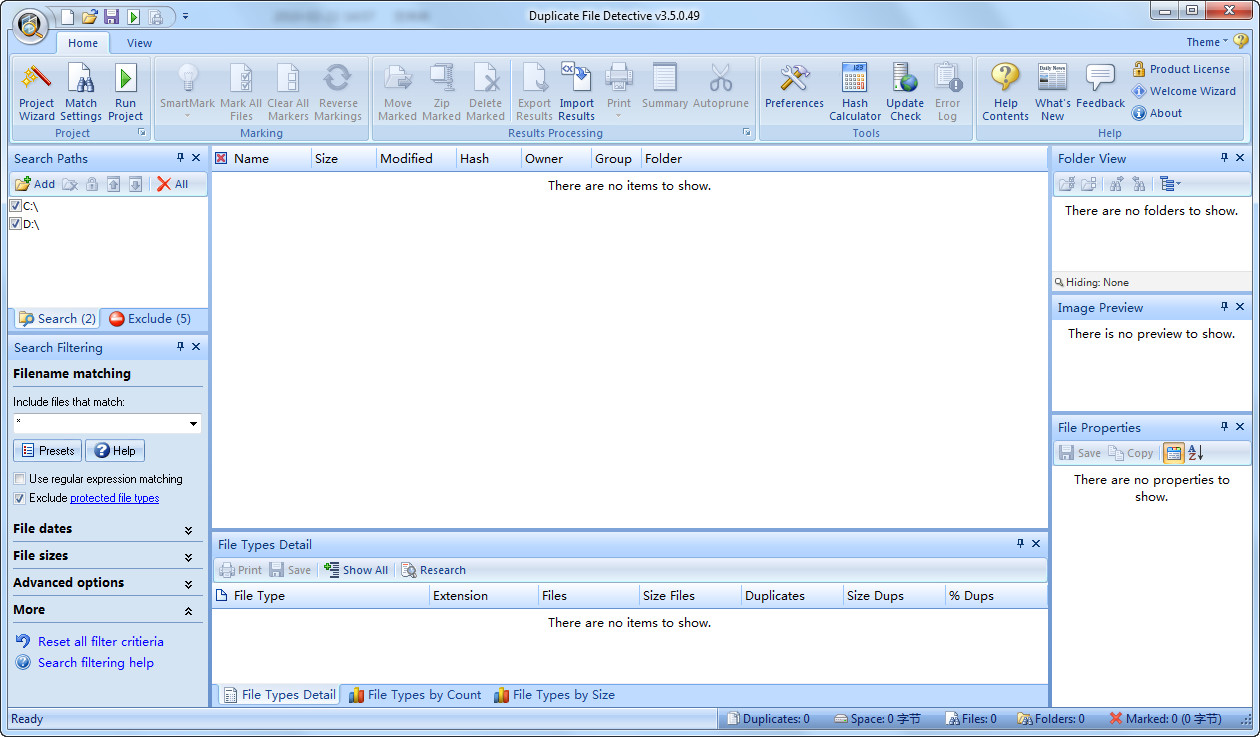Open Folder View options dropdown
Image resolution: width=1260 pixels, height=737 pixels.
(x=1170, y=184)
